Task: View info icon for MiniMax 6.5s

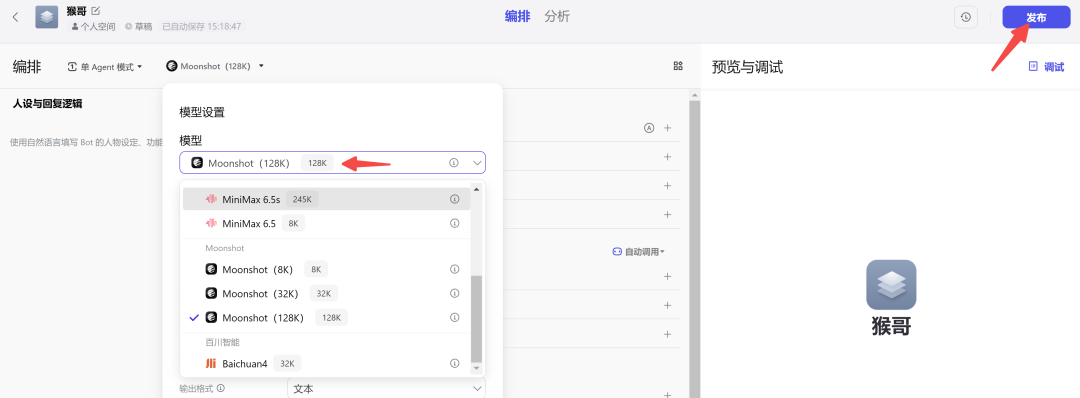Action: (455, 199)
